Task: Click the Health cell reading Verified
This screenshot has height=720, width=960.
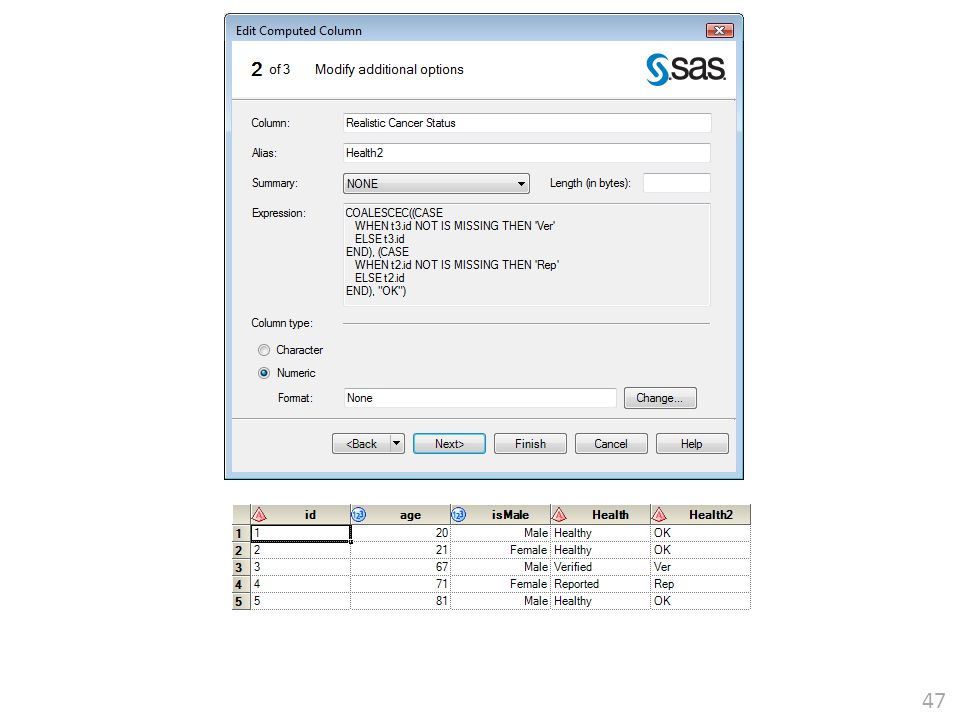Action: click(x=600, y=568)
